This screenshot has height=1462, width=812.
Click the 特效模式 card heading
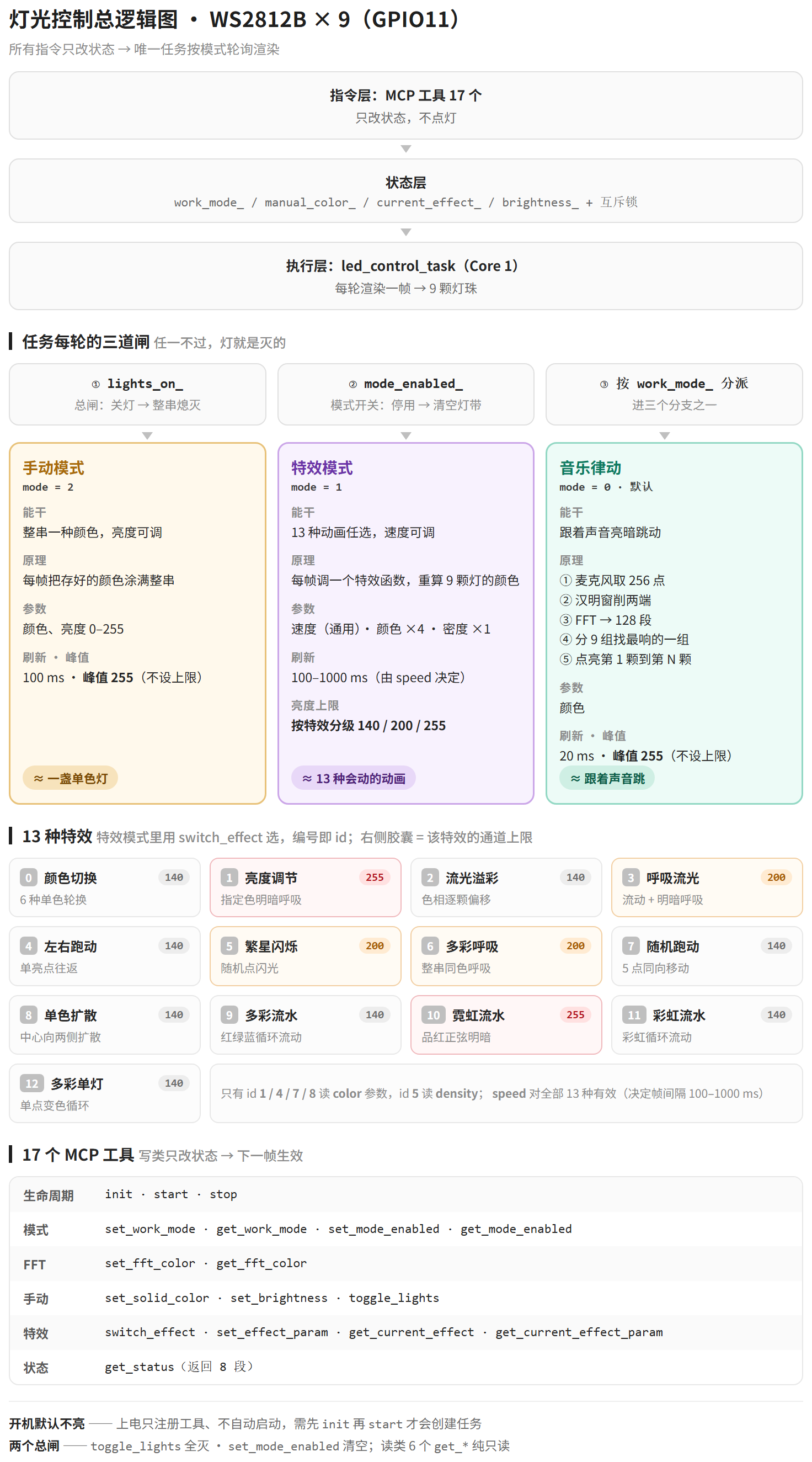[322, 467]
